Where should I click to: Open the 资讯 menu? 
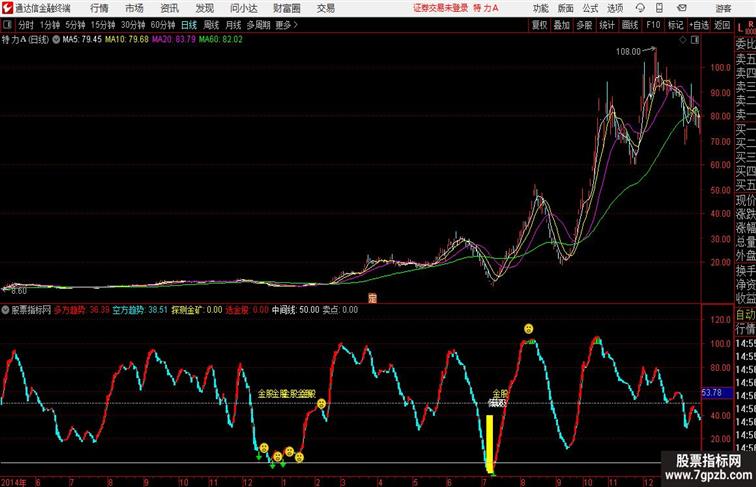(x=169, y=8)
